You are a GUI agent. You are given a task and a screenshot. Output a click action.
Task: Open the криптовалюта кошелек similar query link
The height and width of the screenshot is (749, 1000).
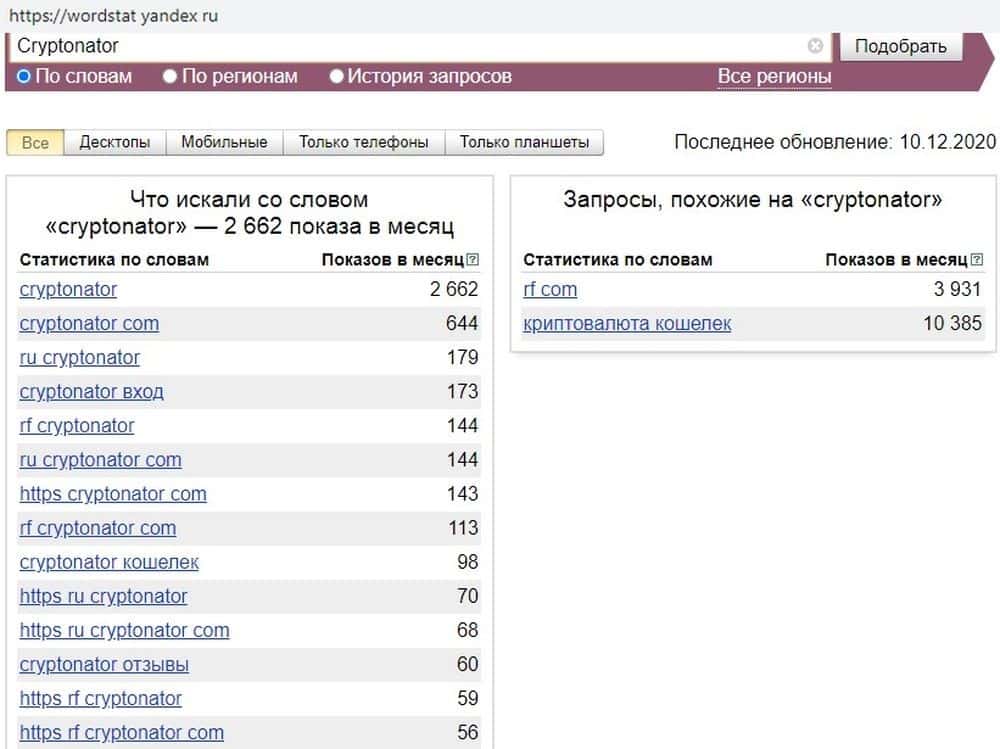(x=627, y=323)
